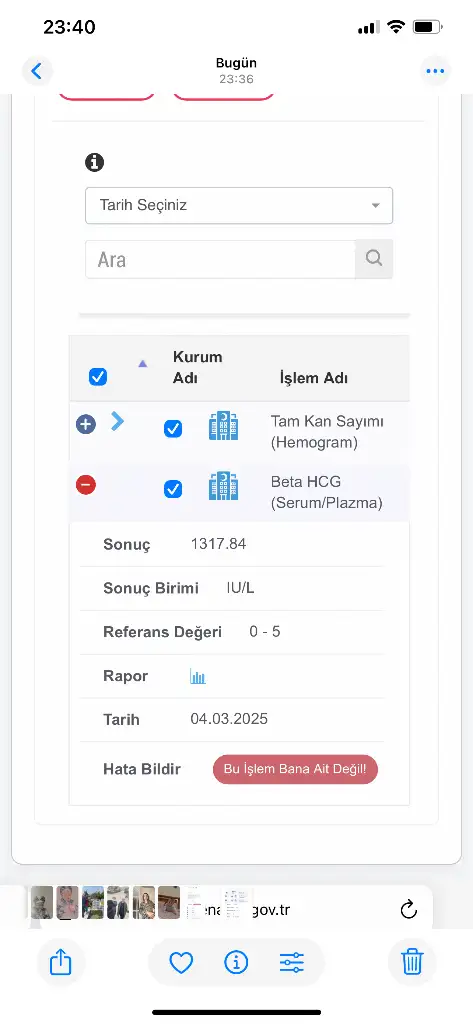The width and height of the screenshot is (473, 1024).
Task: Uncheck the Beta HCG row checkbox
Action: coord(173,489)
